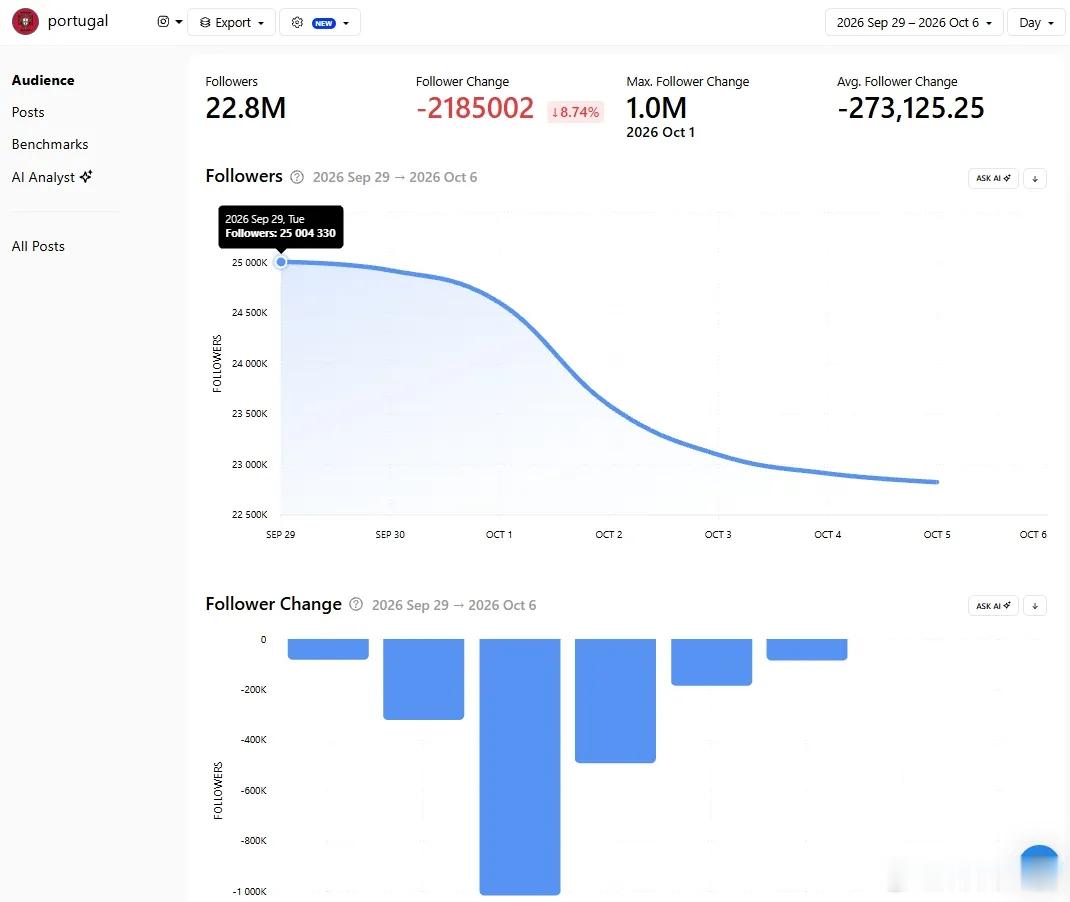
Task: Click the Sep 29 data point on chart
Action: (281, 262)
